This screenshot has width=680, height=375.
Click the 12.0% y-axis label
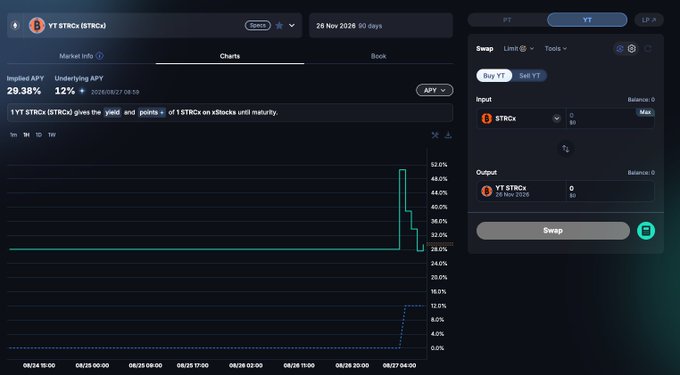[x=438, y=306]
